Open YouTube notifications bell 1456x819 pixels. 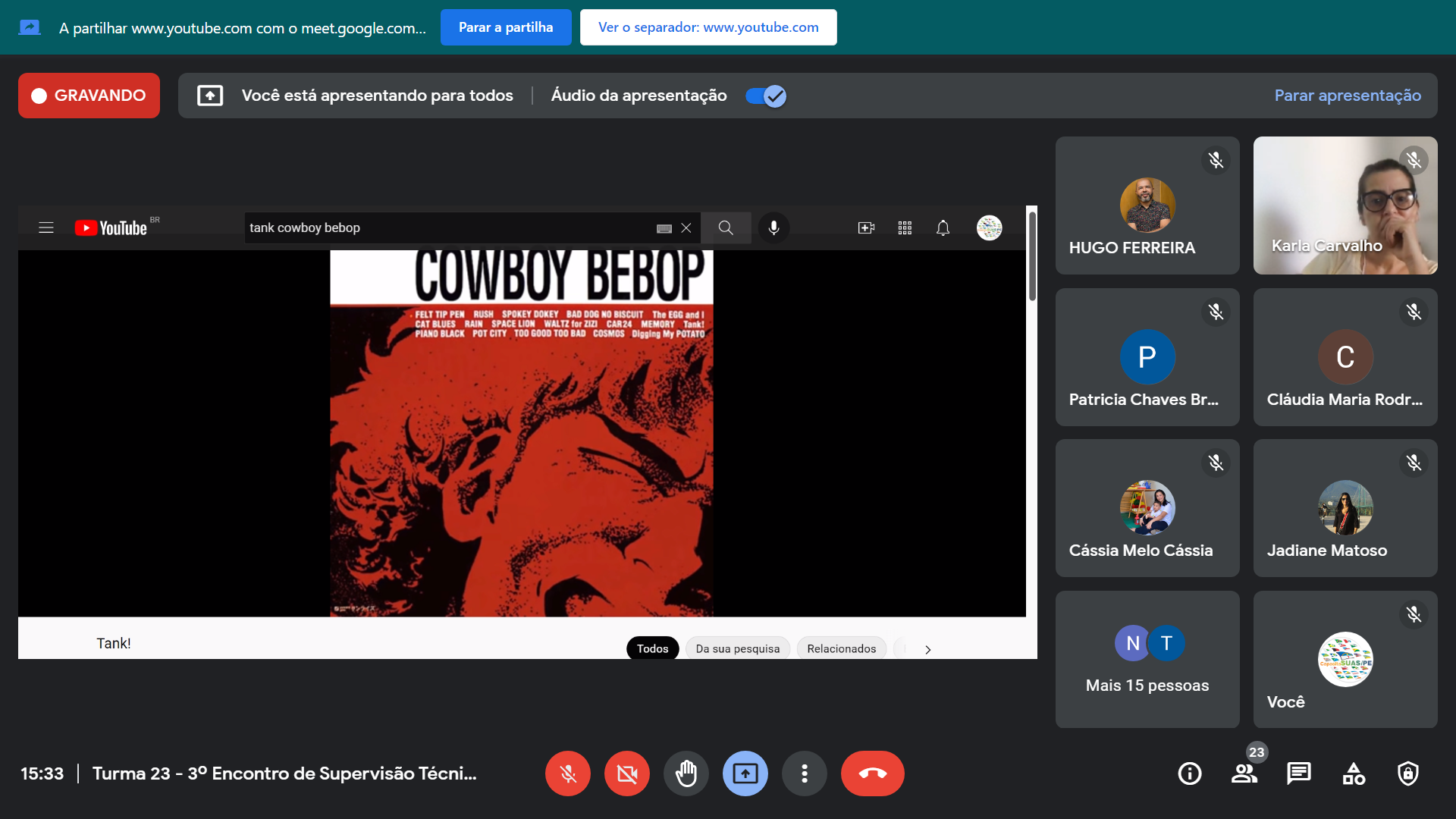coord(943,227)
